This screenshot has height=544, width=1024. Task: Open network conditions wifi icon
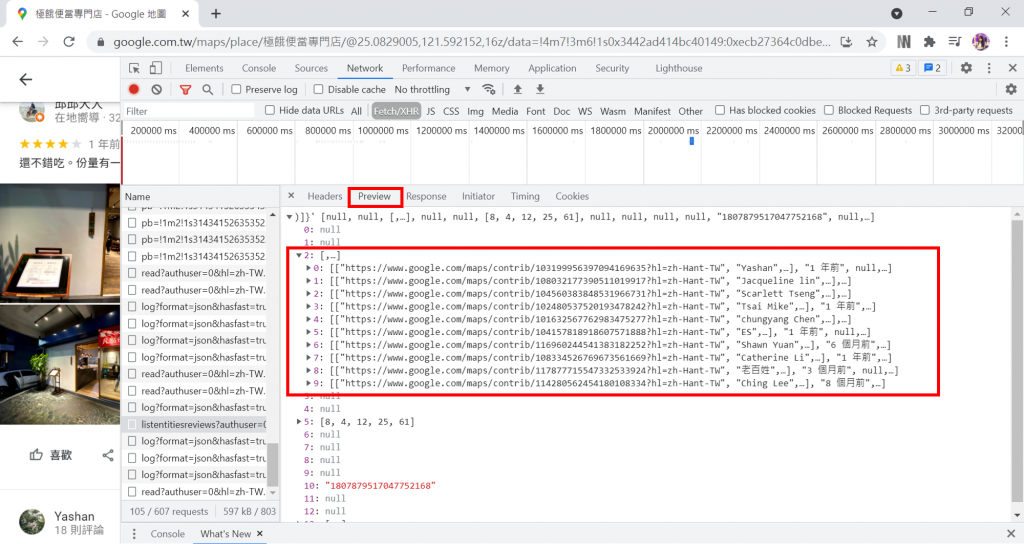tap(488, 89)
